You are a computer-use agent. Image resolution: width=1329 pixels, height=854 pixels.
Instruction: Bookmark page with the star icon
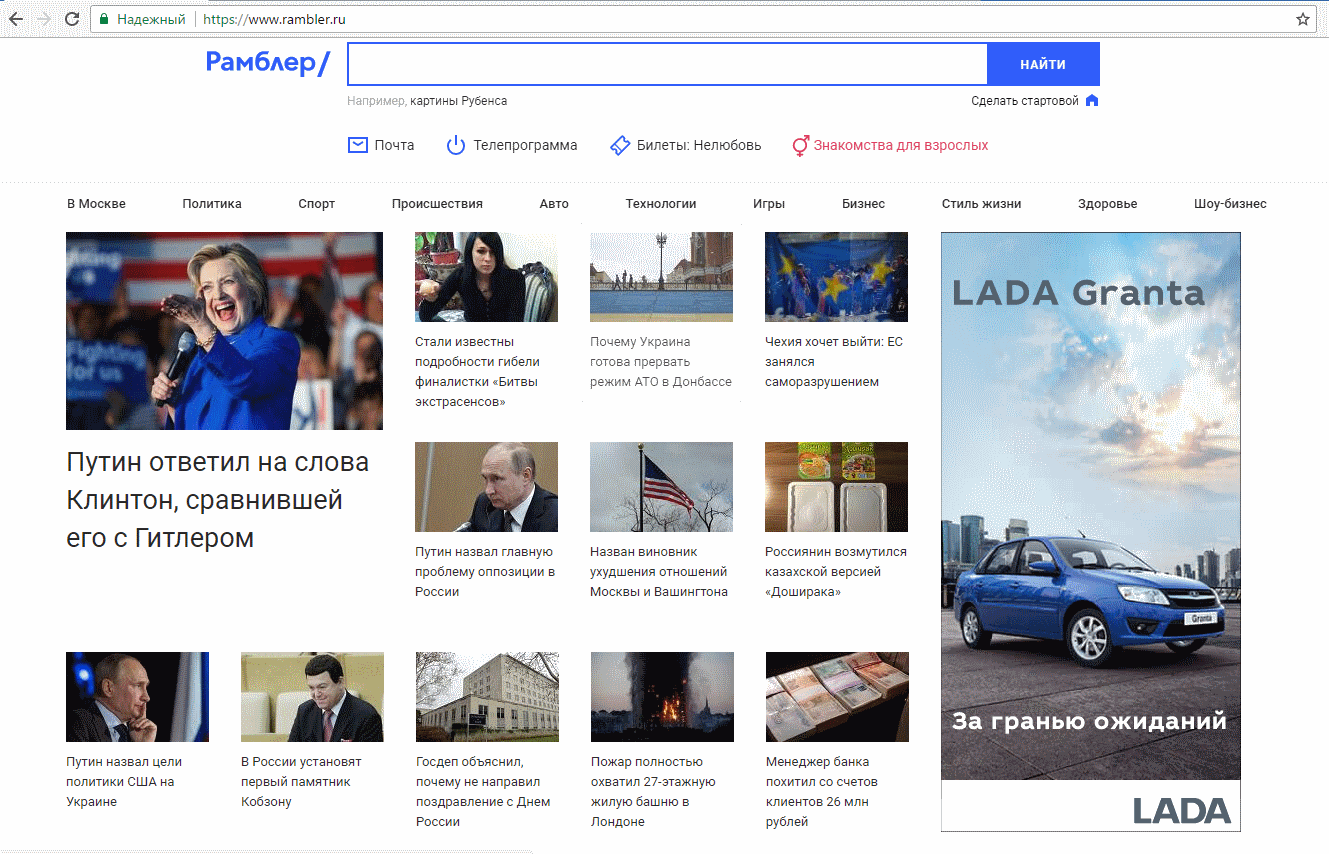click(1303, 19)
